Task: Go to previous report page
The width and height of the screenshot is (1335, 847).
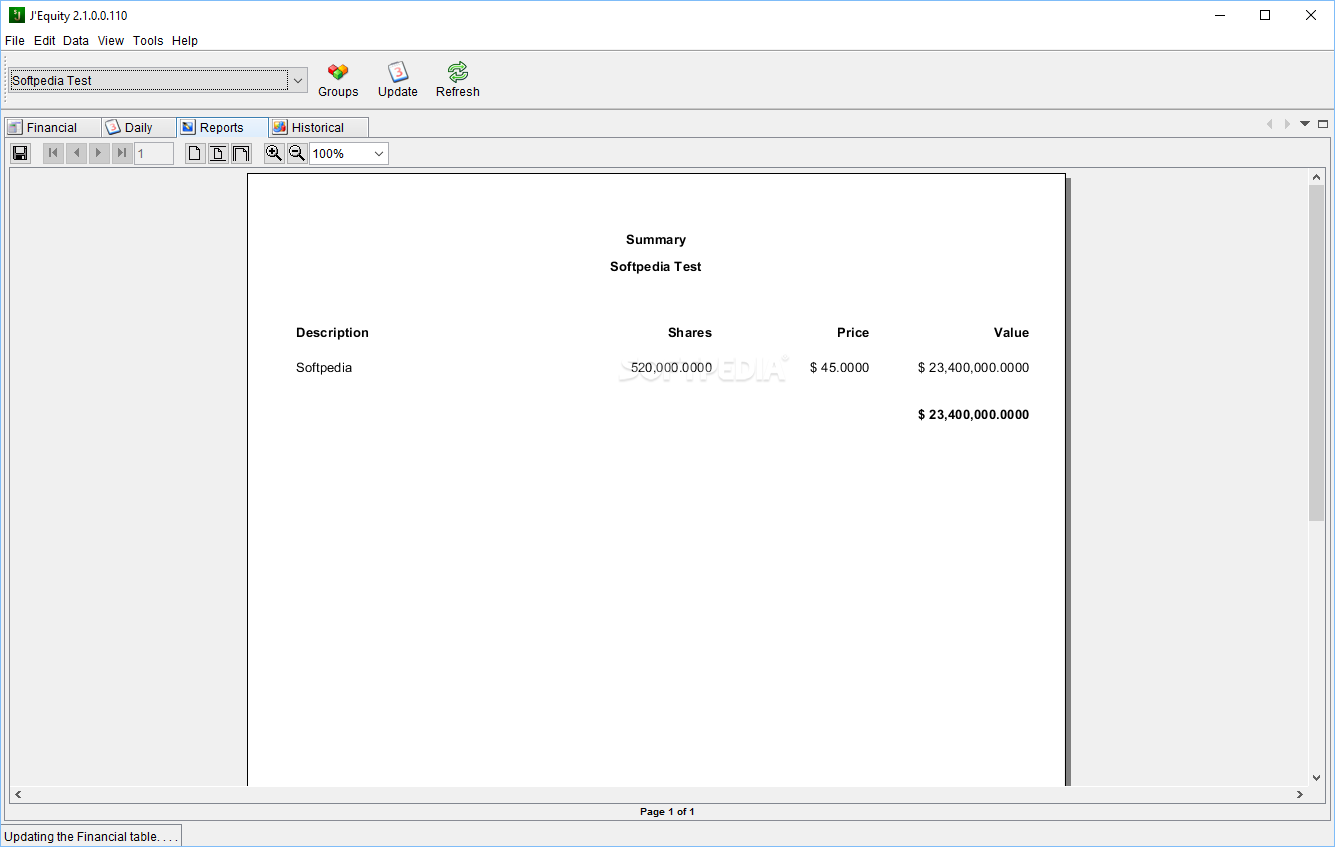Action: tap(76, 153)
